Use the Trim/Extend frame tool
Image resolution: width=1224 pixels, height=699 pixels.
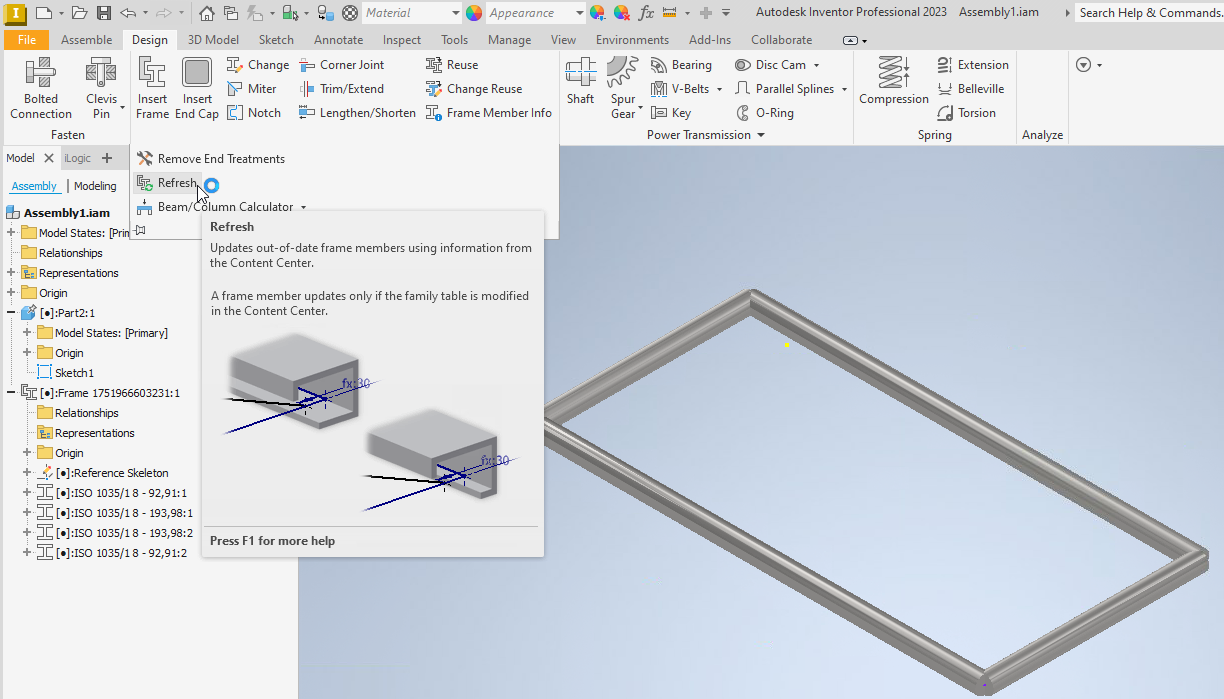(341, 88)
